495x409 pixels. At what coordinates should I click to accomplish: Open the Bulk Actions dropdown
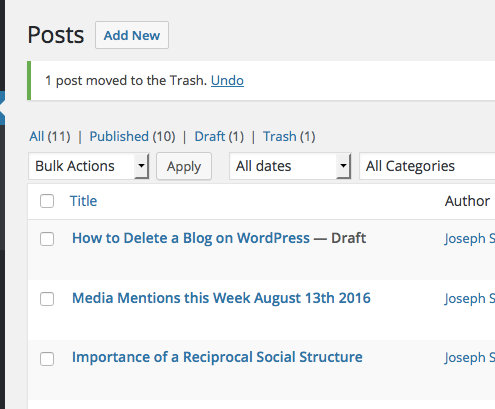click(x=89, y=166)
